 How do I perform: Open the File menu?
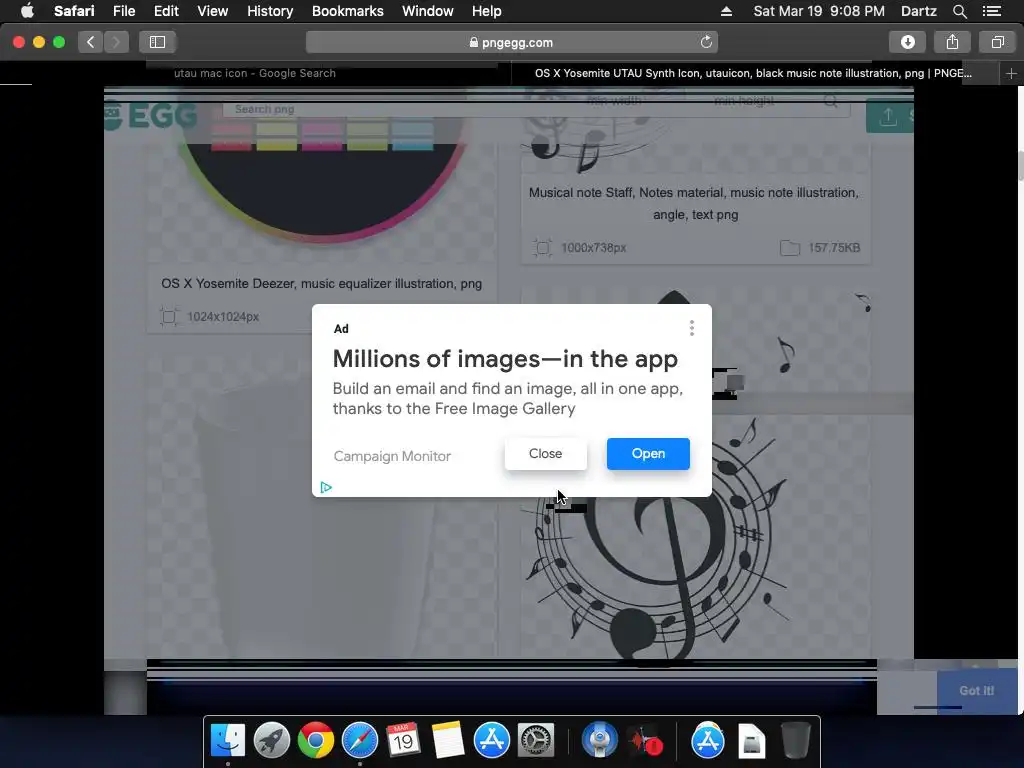(124, 11)
